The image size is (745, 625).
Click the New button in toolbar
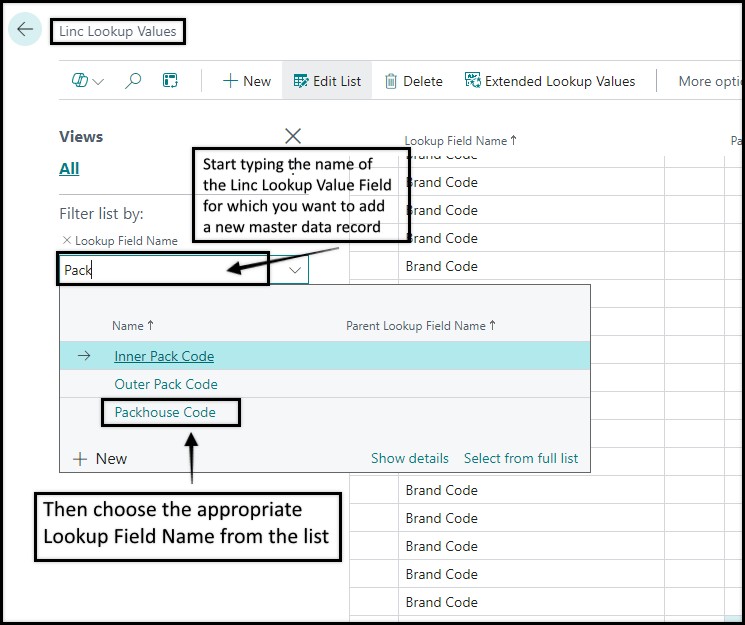pos(246,81)
